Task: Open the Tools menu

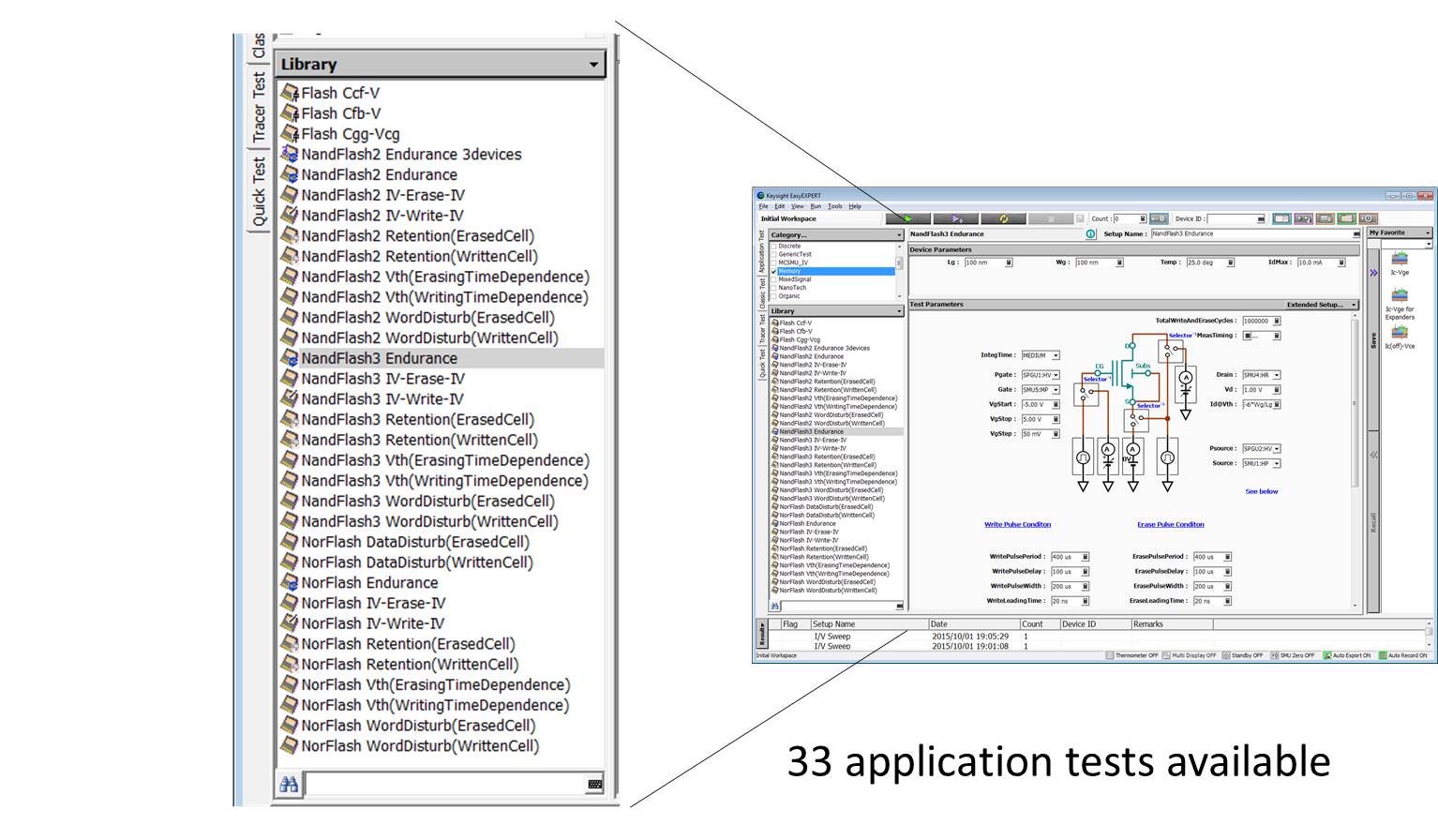Action: click(835, 206)
